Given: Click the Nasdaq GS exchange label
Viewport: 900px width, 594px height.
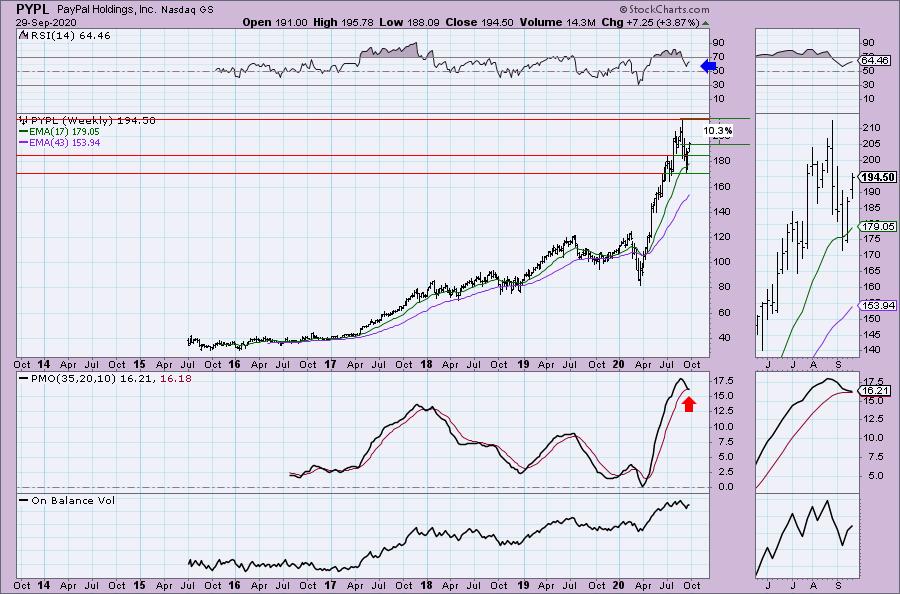Looking at the screenshot, I should coord(188,10).
